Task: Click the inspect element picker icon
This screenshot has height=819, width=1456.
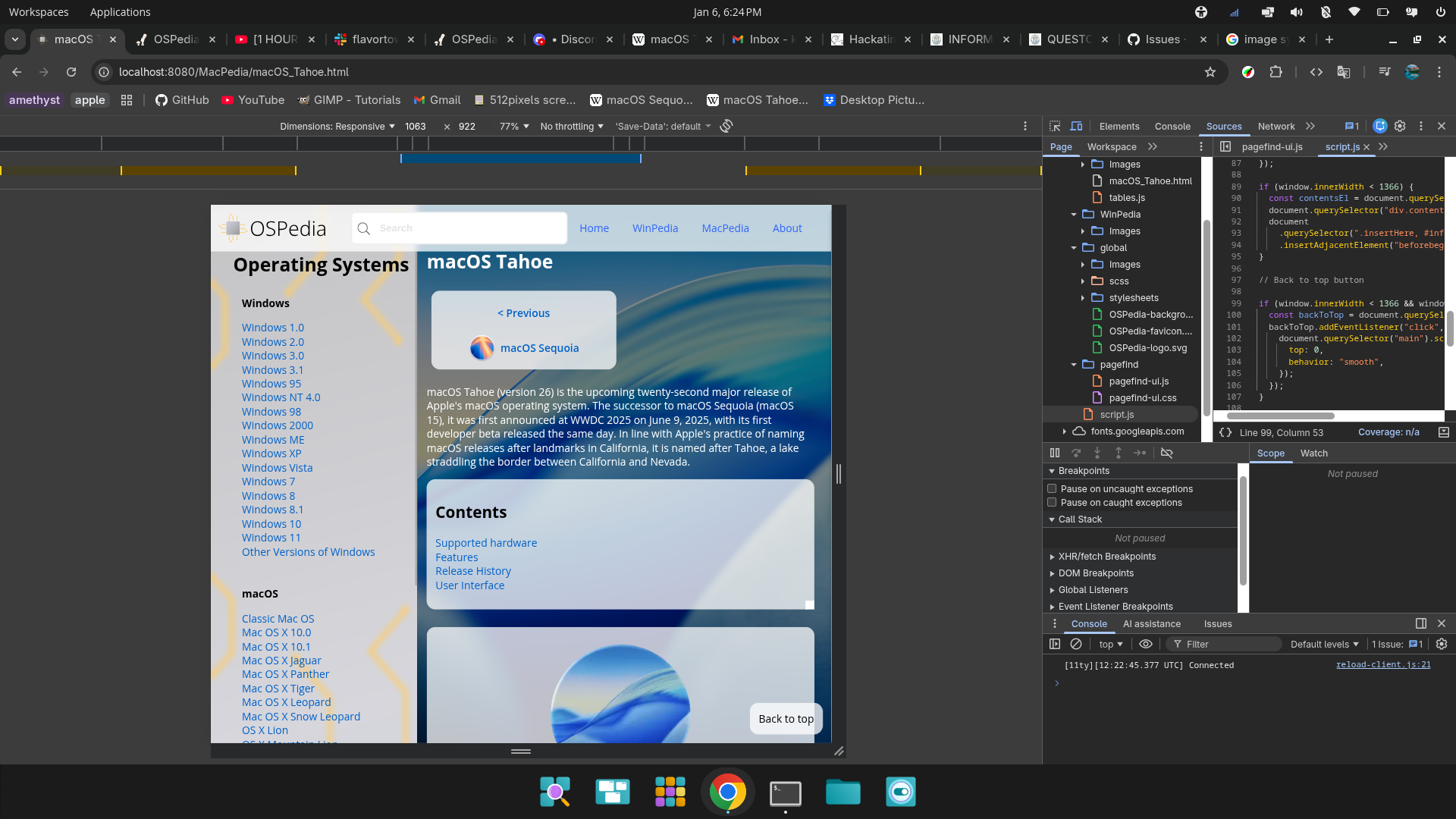Action: click(1055, 126)
